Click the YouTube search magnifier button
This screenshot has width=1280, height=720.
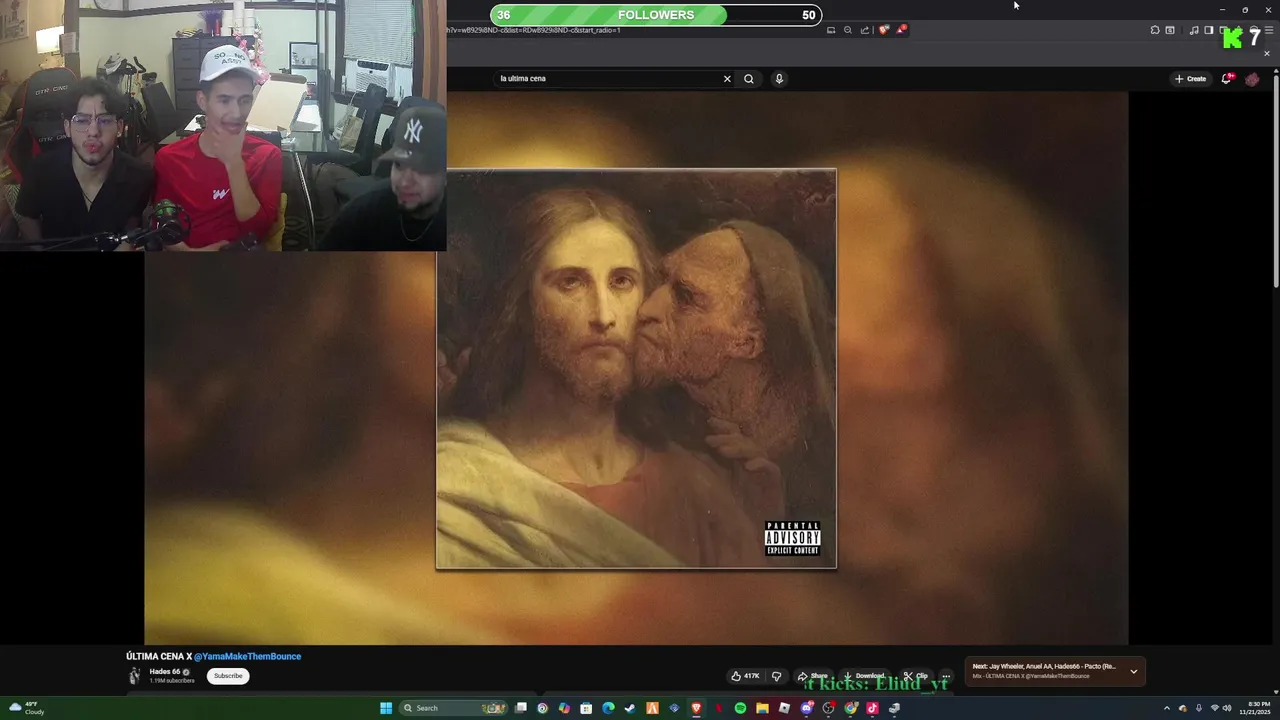pyautogui.click(x=748, y=79)
